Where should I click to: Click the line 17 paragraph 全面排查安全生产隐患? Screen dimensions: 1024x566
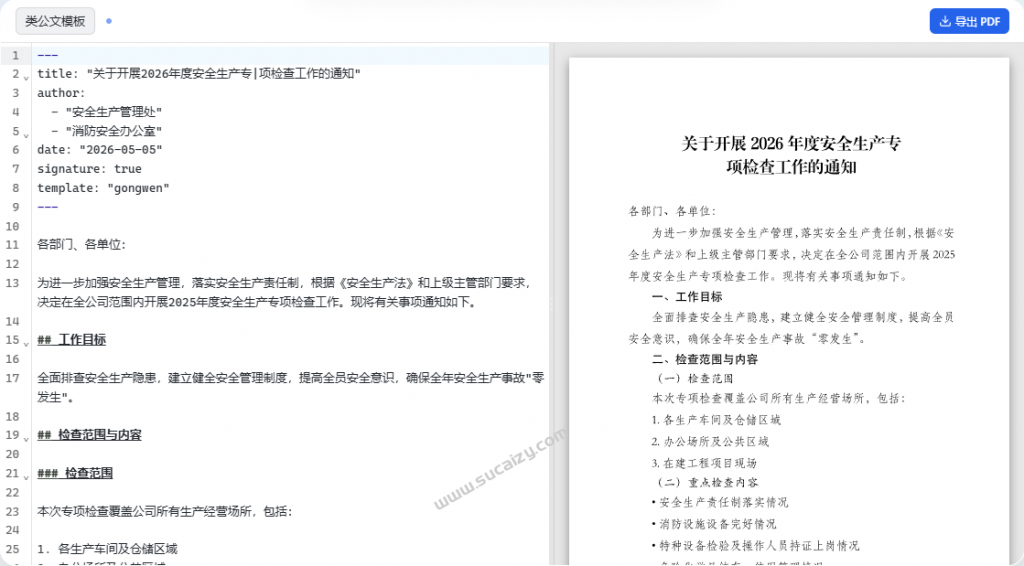pos(291,387)
